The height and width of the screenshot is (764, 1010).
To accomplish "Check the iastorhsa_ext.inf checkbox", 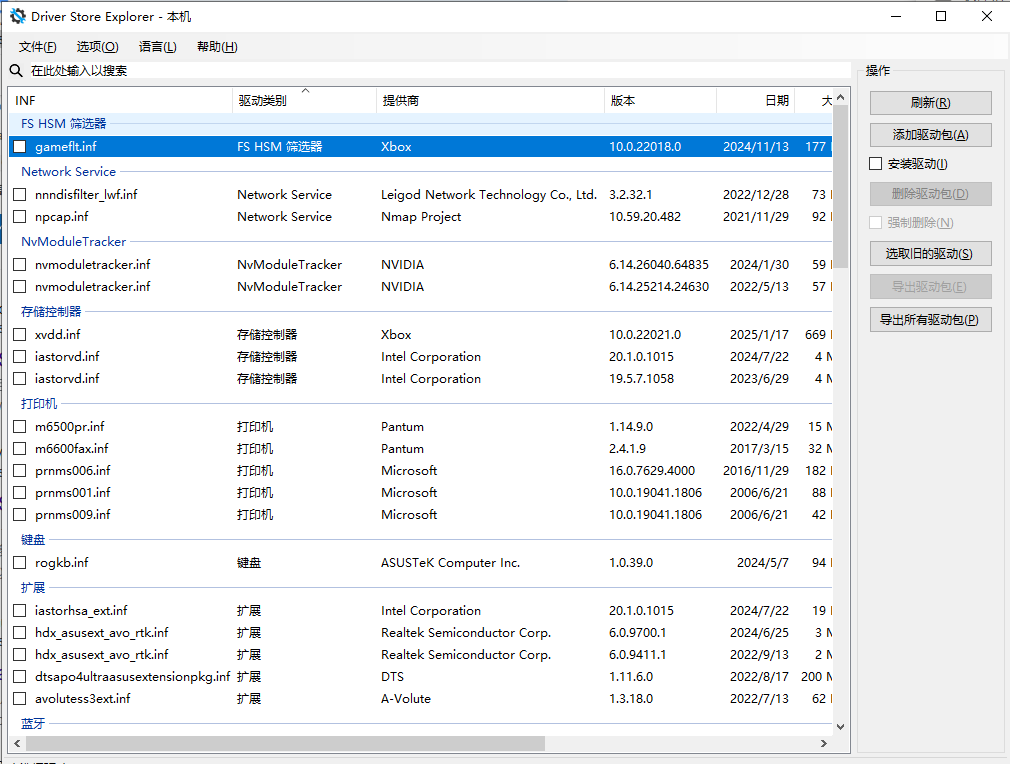I will [x=20, y=611].
